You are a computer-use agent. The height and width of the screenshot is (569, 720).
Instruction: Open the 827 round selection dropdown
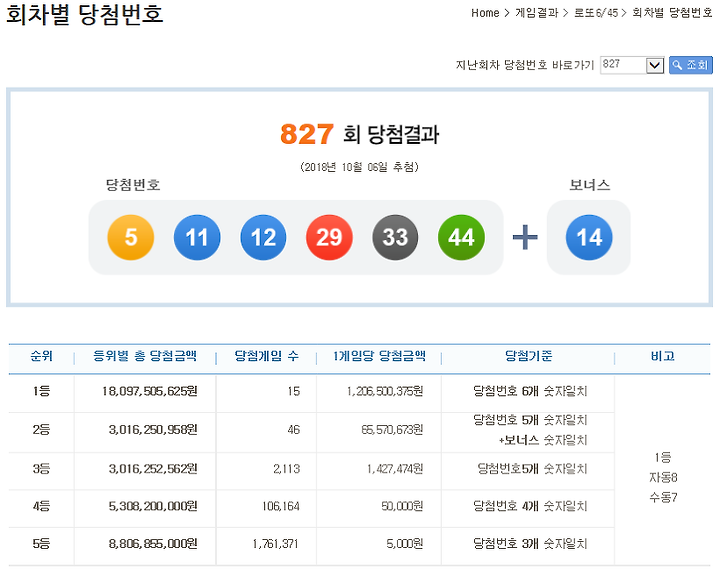tap(632, 65)
